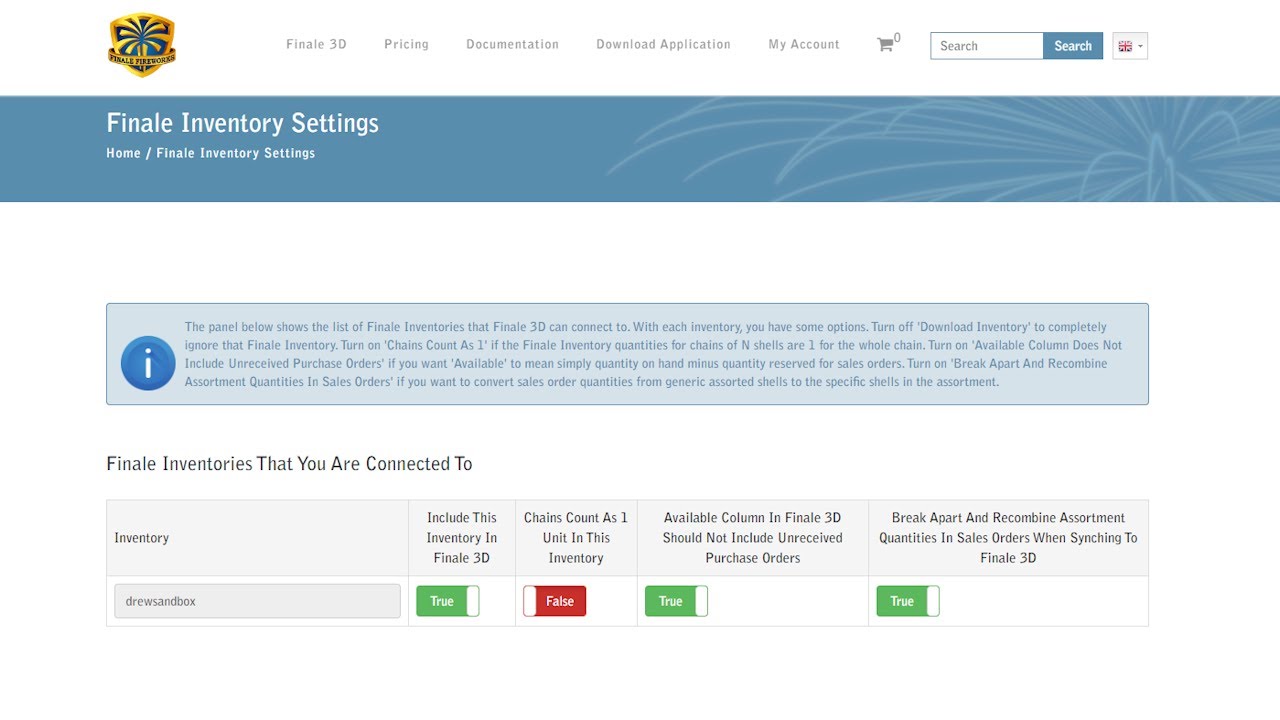The height and width of the screenshot is (720, 1280).
Task: Open the Finale 3D menu
Action: (x=316, y=44)
